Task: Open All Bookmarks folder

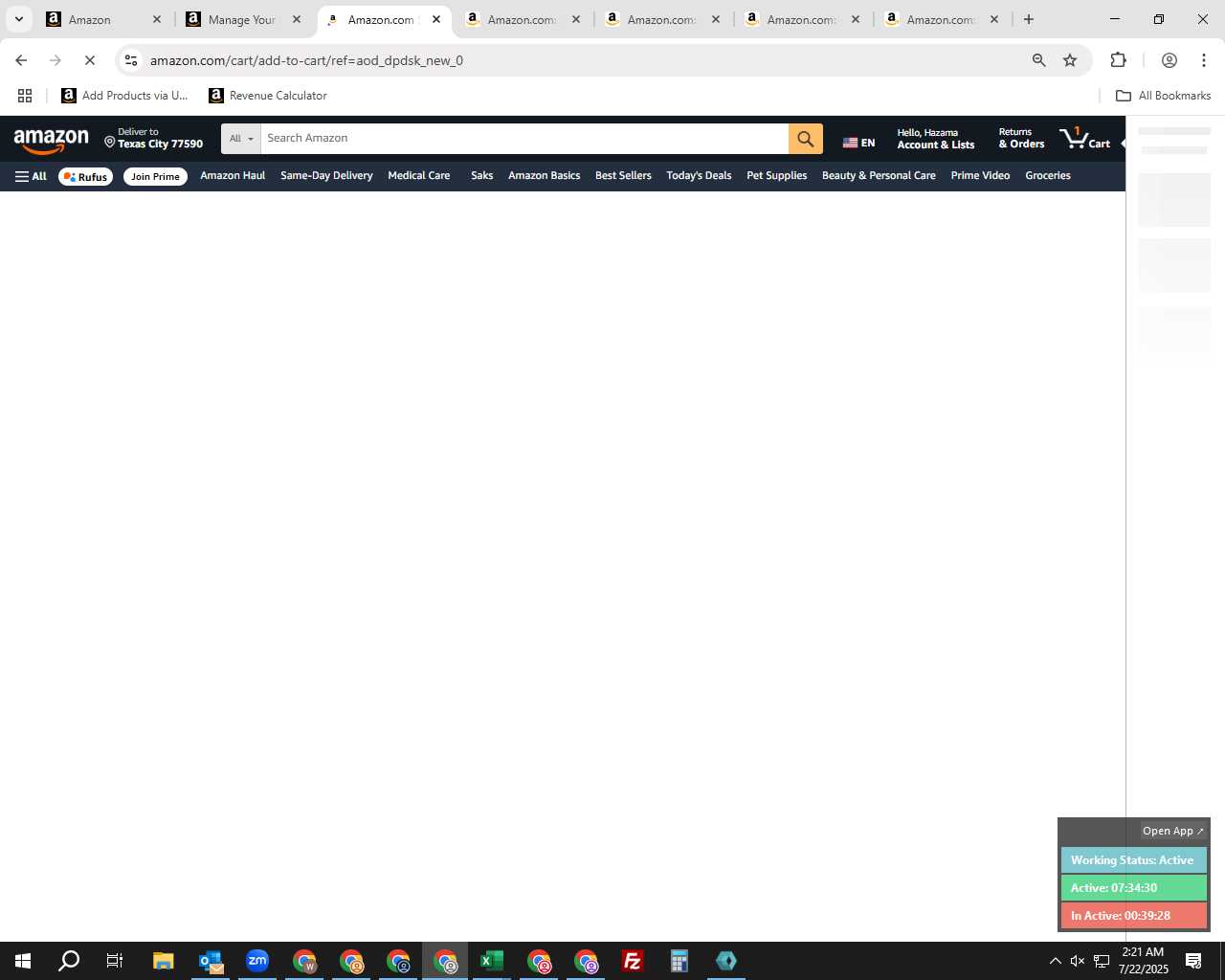Action: (x=1163, y=96)
